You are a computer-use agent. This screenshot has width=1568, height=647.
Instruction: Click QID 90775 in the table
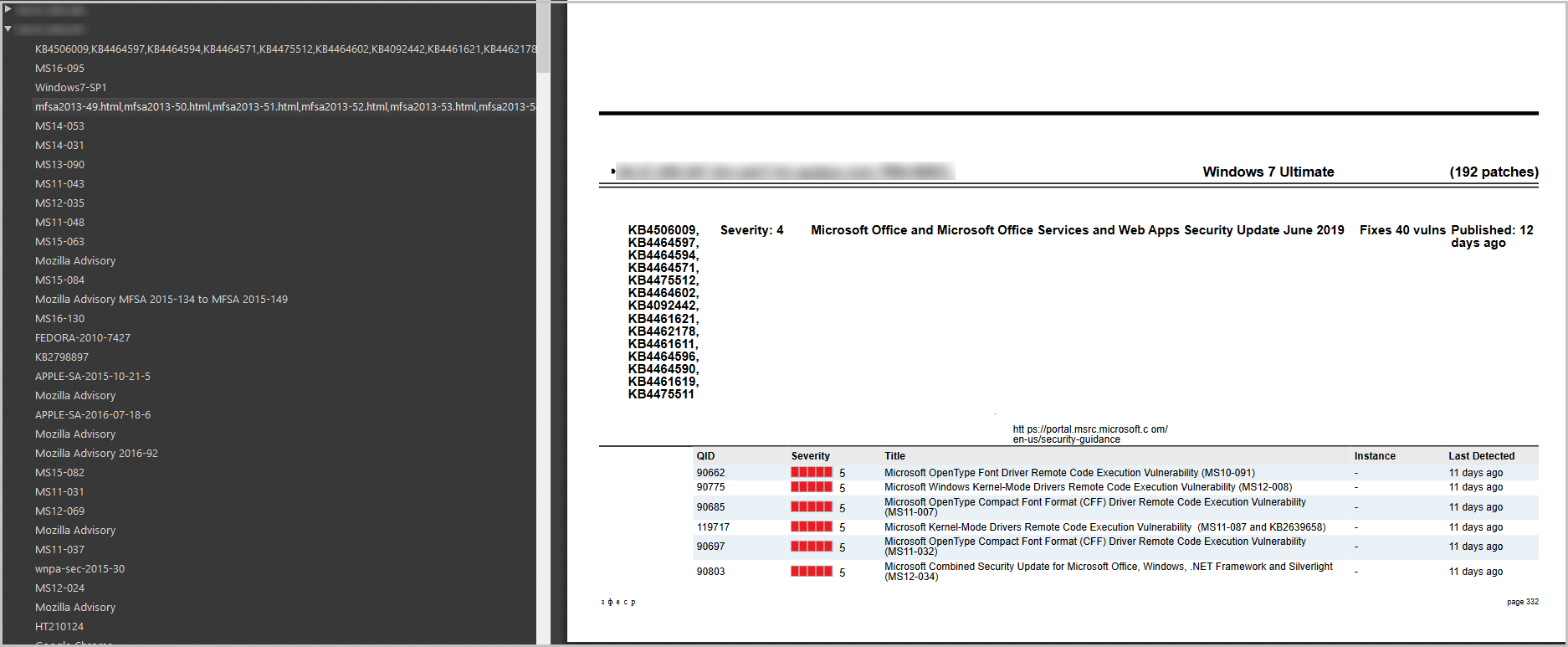pyautogui.click(x=711, y=487)
